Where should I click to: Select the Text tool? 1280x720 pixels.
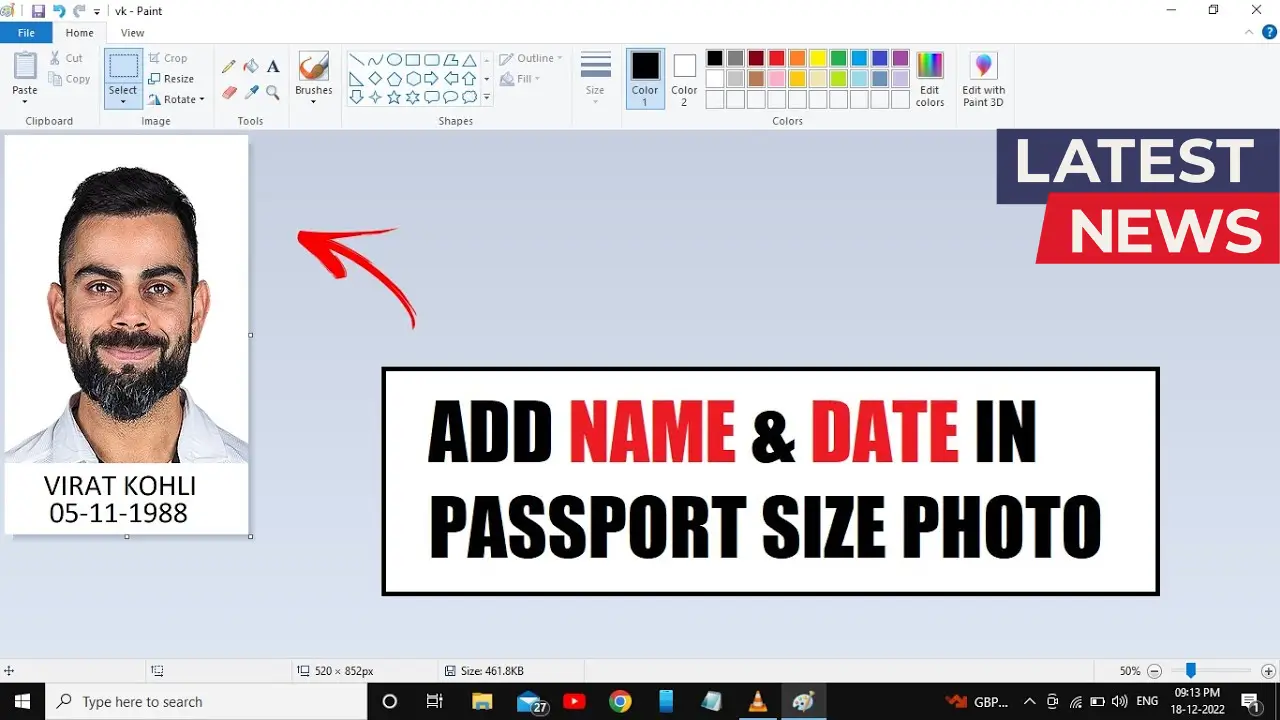tap(273, 66)
